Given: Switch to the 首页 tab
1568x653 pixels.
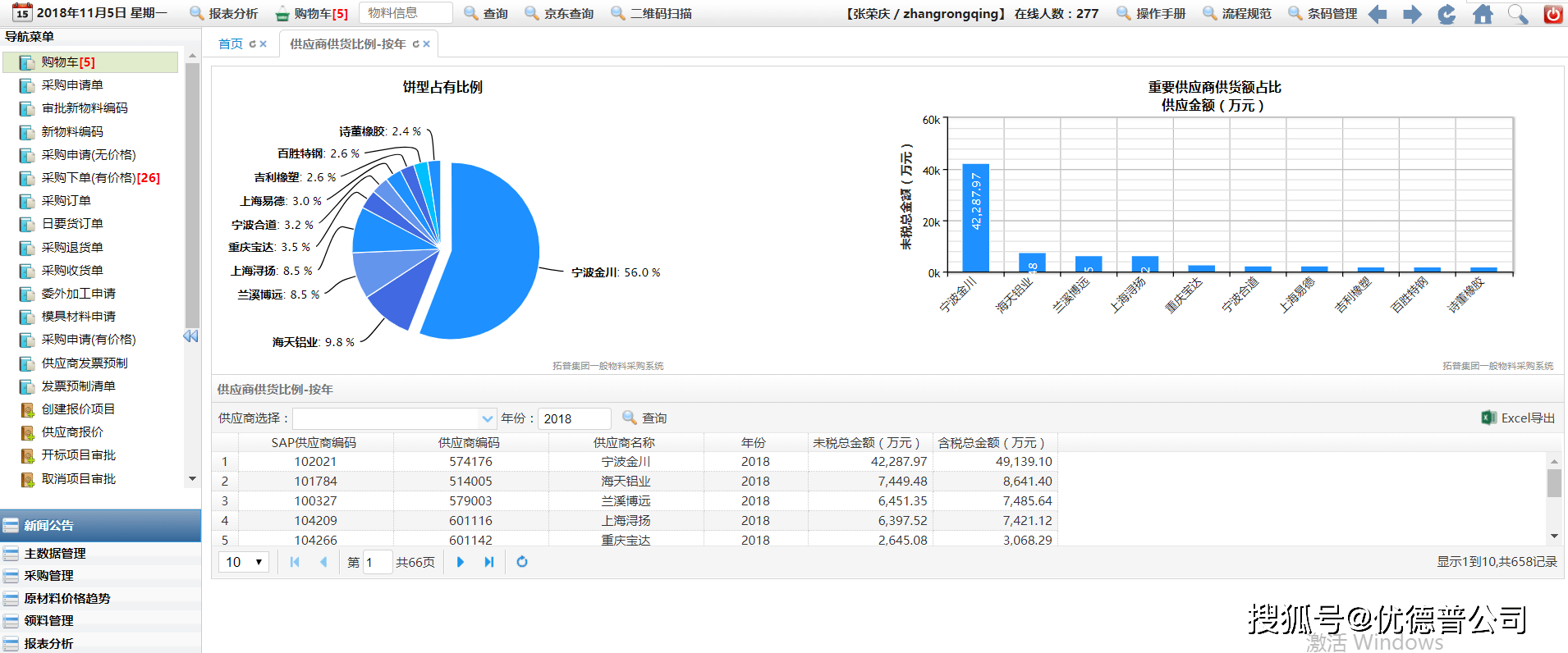Looking at the screenshot, I should (x=231, y=44).
